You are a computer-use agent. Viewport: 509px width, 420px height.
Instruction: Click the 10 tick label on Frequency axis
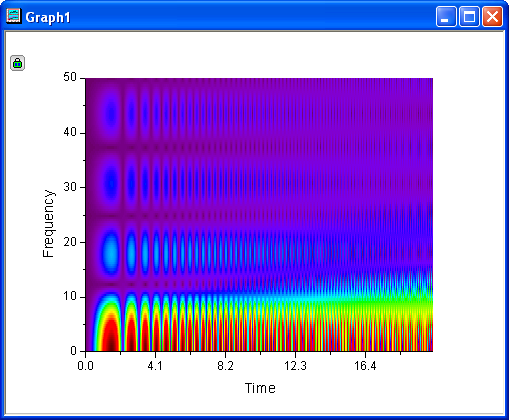coord(70,296)
